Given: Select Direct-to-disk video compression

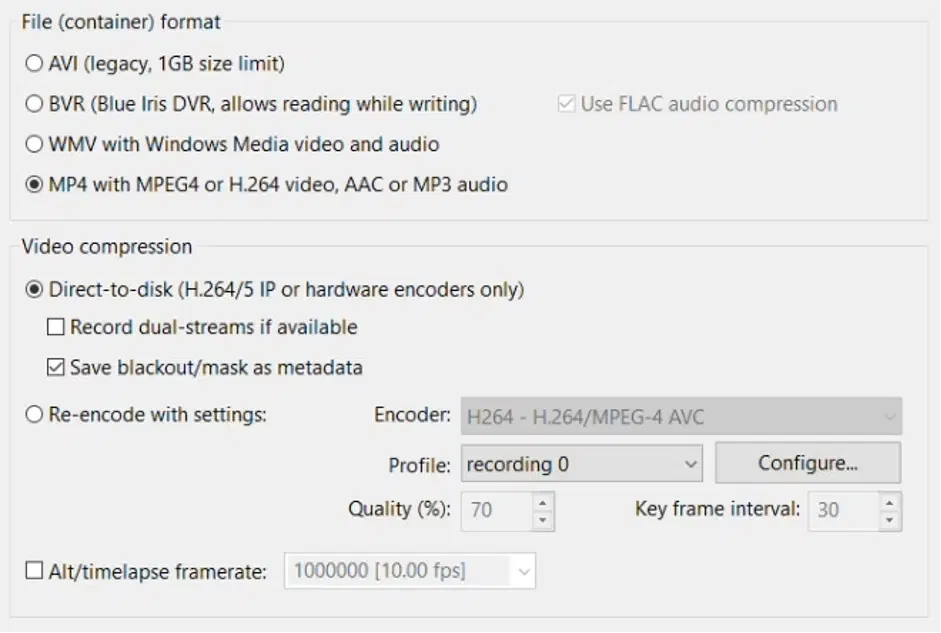Looking at the screenshot, I should pos(35,290).
